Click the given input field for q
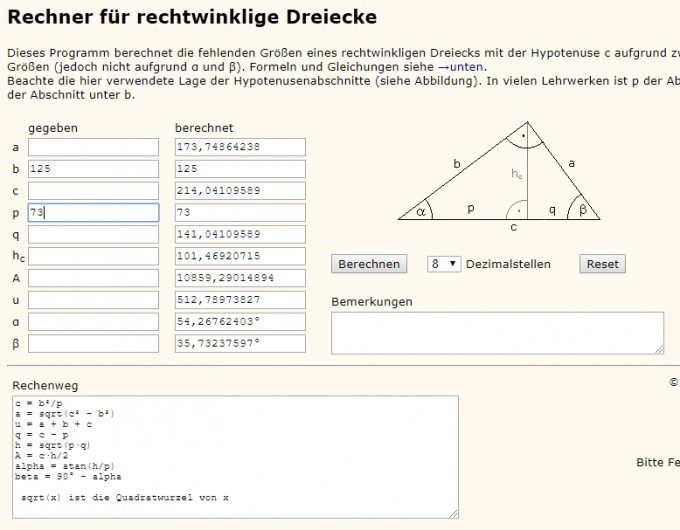Screen dimensions: 680x530 [93, 235]
